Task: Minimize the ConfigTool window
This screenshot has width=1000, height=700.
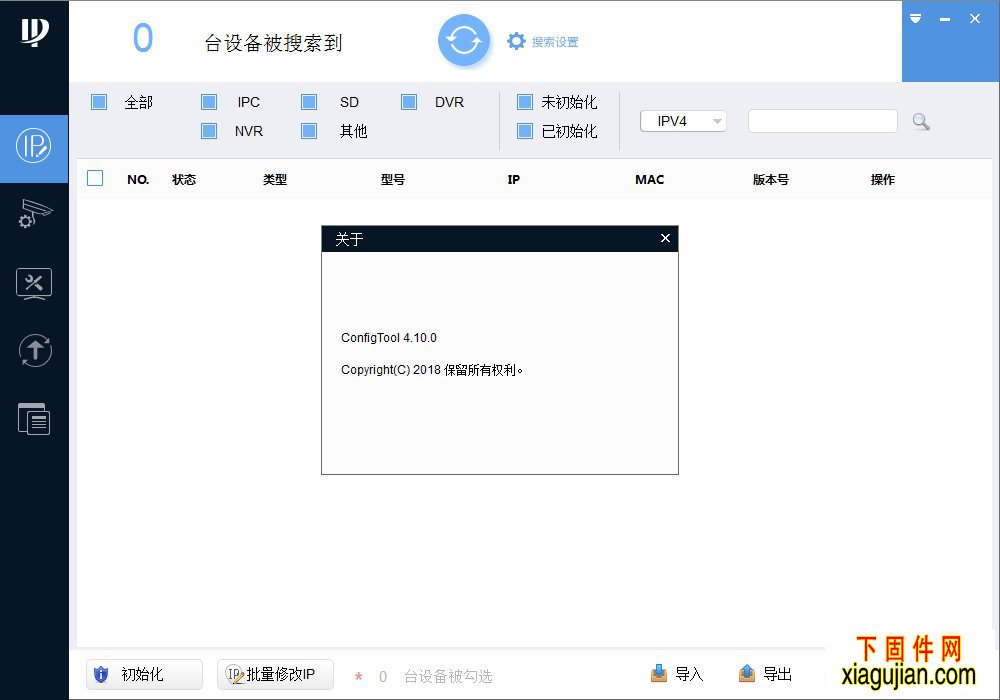Action: point(945,19)
